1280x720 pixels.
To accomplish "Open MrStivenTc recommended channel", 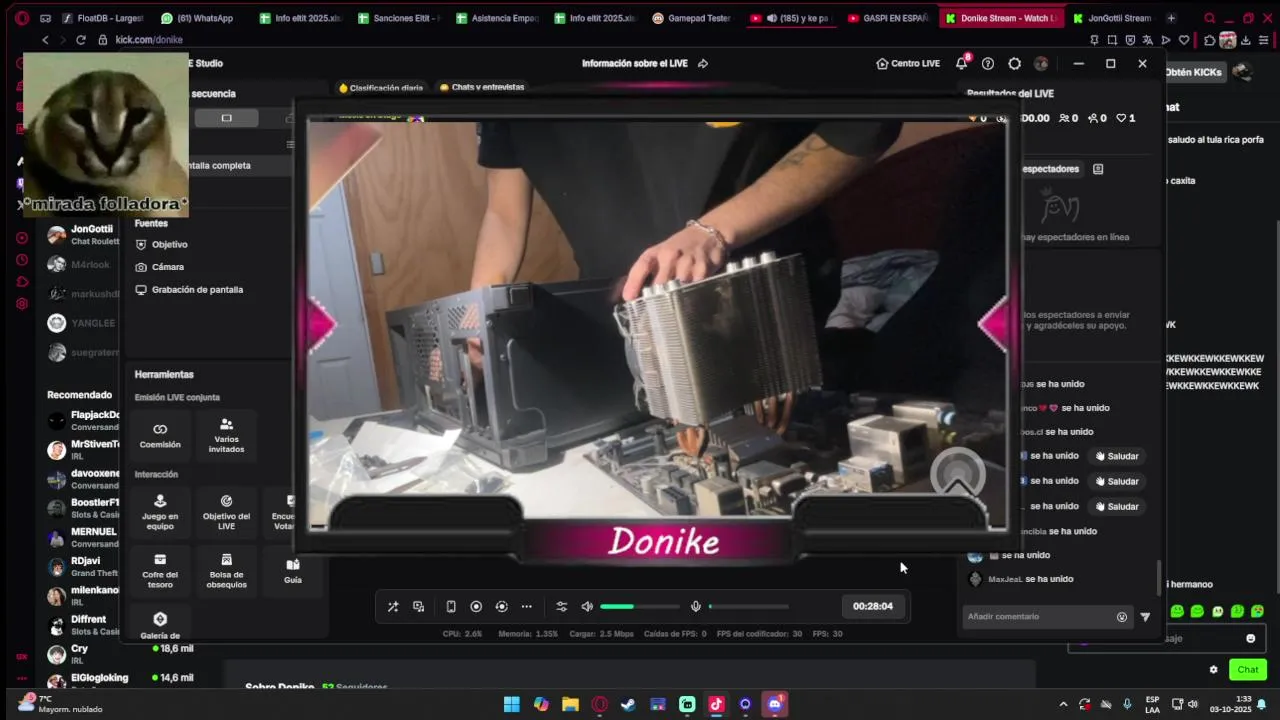I will click(83, 449).
